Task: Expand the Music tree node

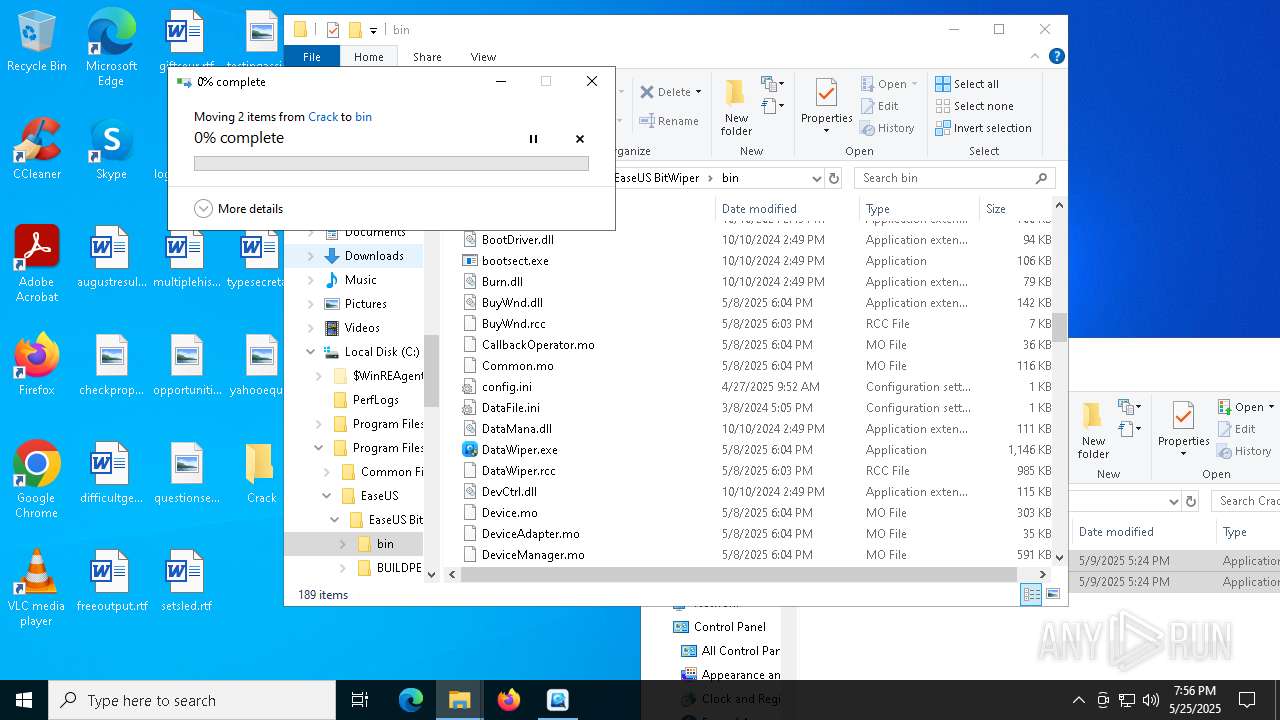Action: [x=310, y=280]
